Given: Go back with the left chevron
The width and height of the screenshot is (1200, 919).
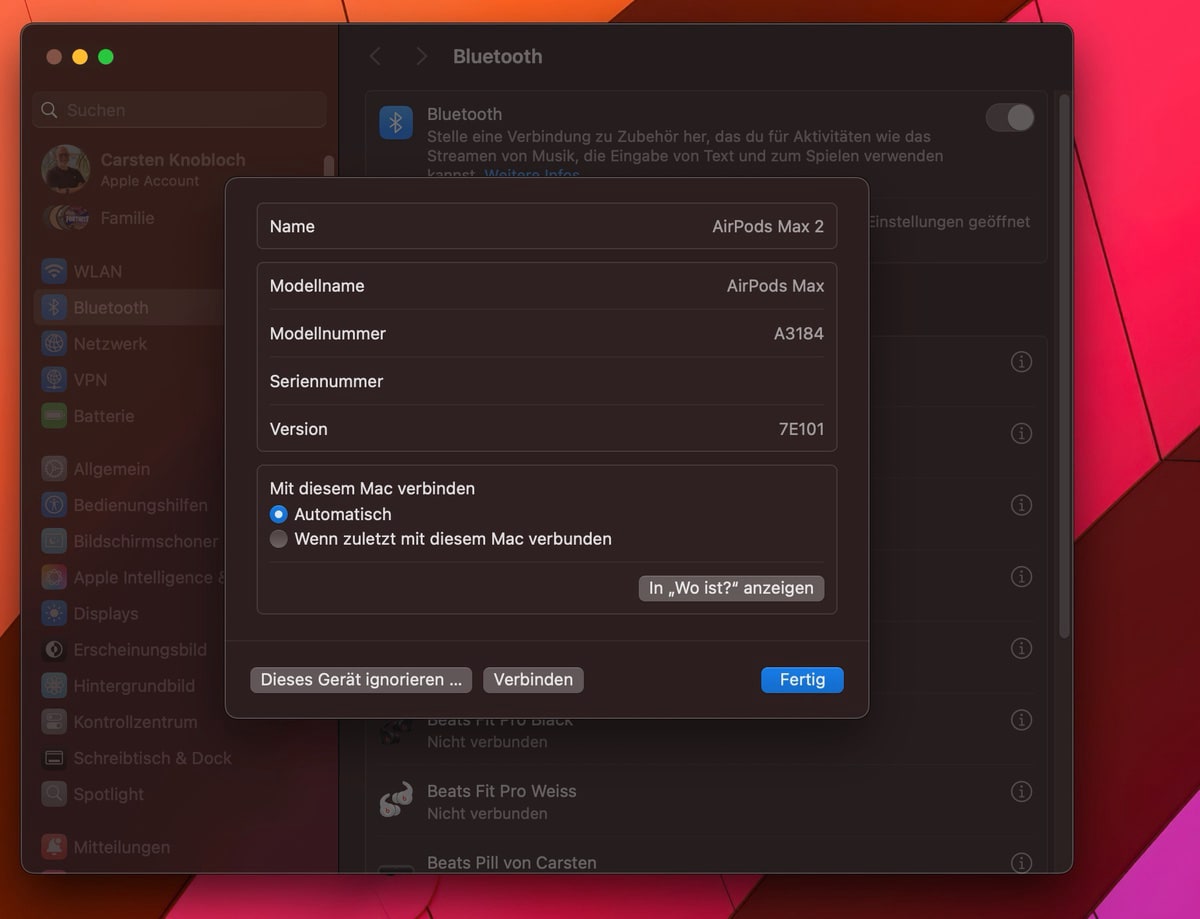Looking at the screenshot, I should point(376,57).
